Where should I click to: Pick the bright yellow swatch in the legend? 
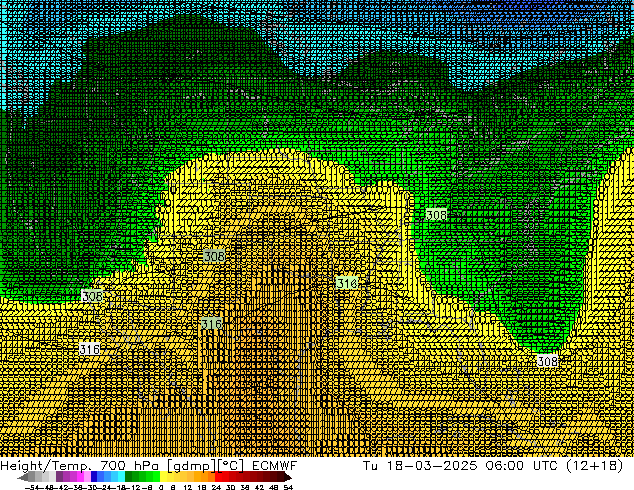click(163, 477)
